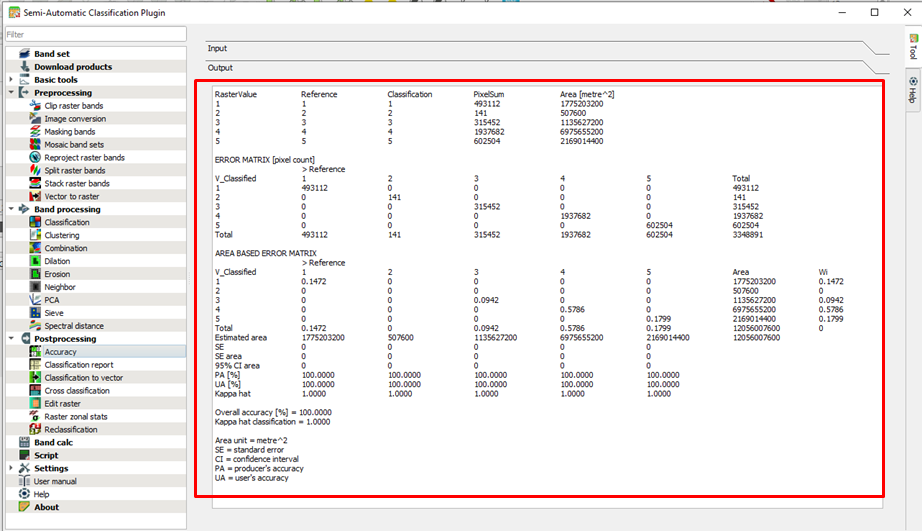Click the Vector to raster icon
The height and width of the screenshot is (531, 922).
pos(35,196)
